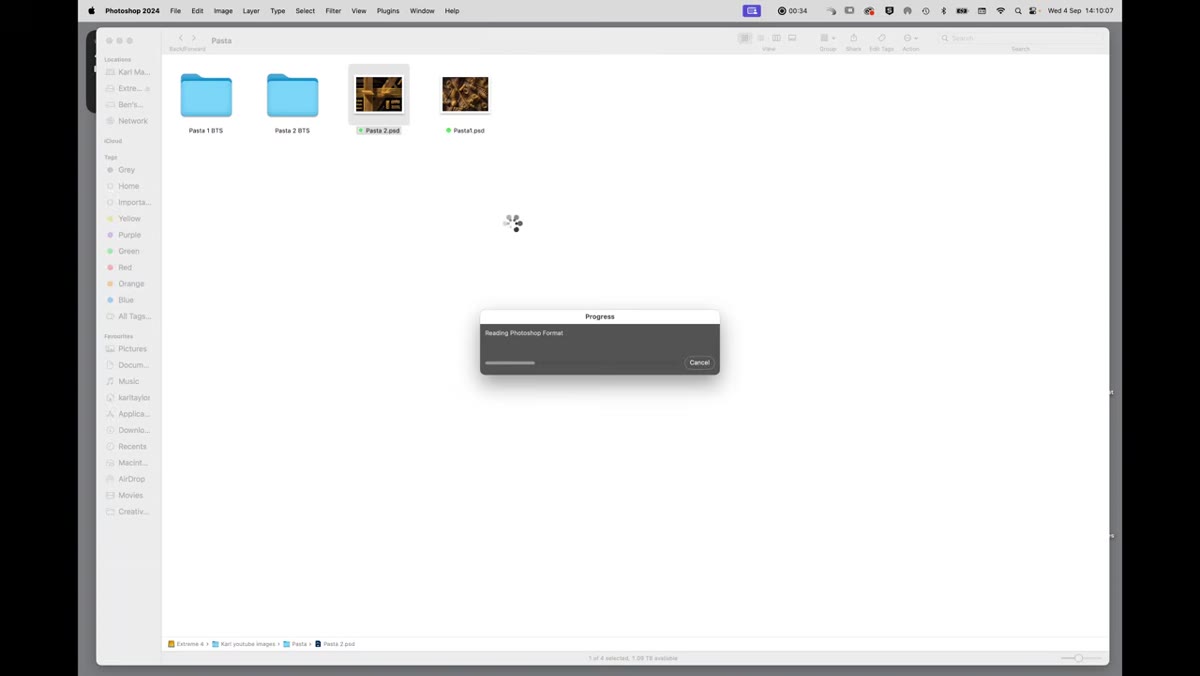Open the Group dropdown in Finder toolbar
Viewport: 1200px width, 676px height.
(827, 38)
